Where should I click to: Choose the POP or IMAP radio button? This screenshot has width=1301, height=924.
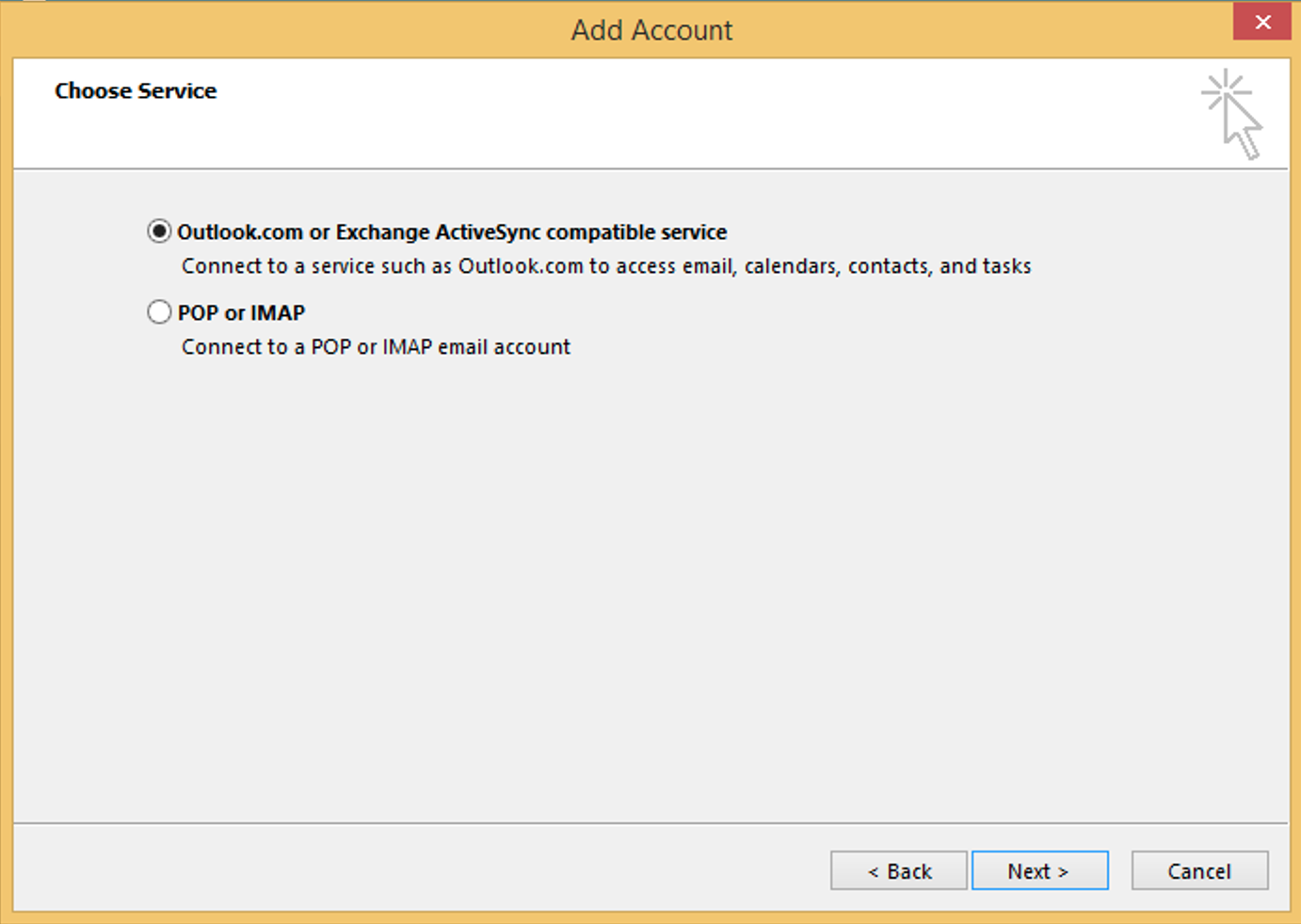[x=159, y=312]
